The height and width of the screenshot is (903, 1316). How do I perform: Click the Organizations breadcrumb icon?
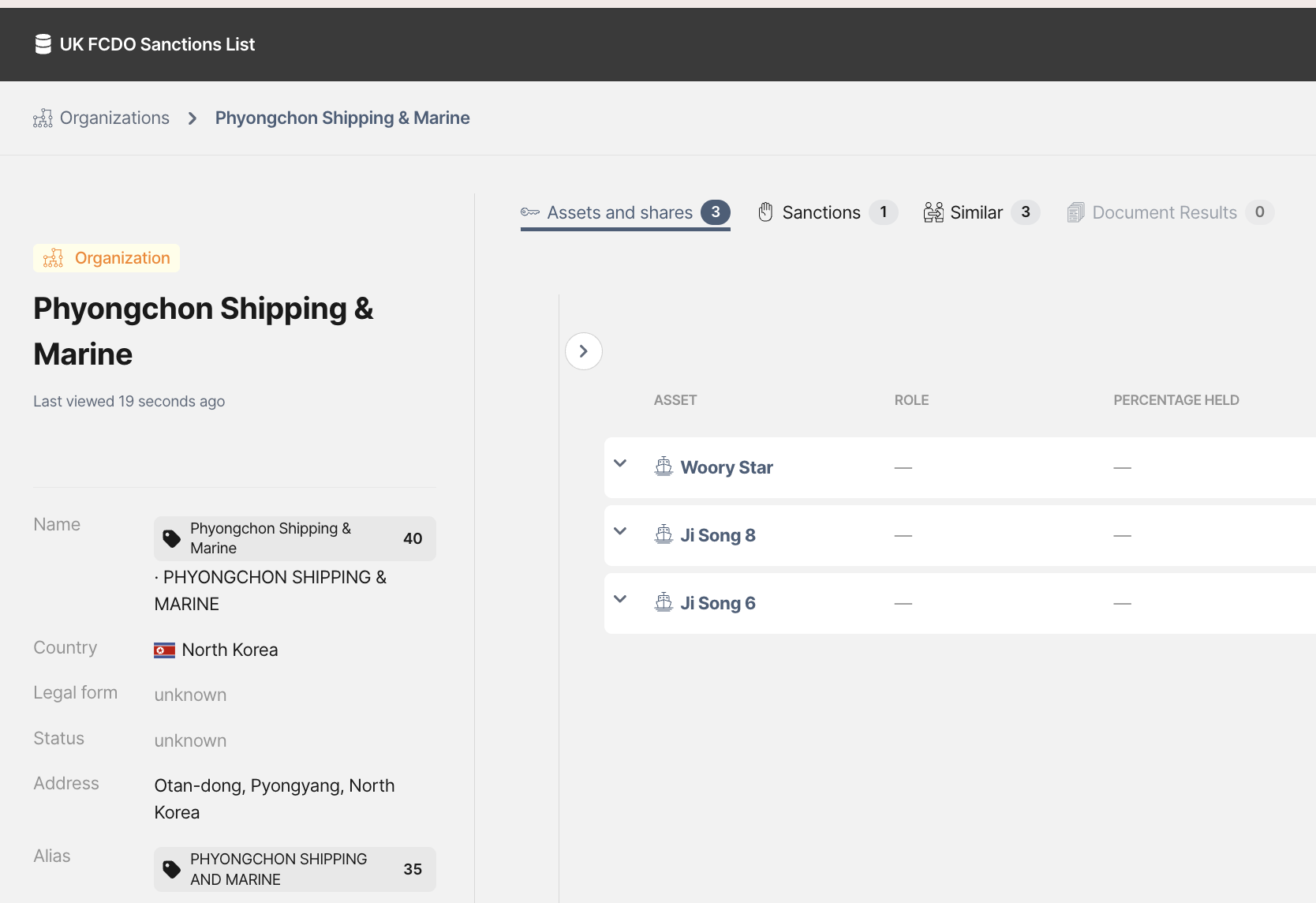(43, 118)
